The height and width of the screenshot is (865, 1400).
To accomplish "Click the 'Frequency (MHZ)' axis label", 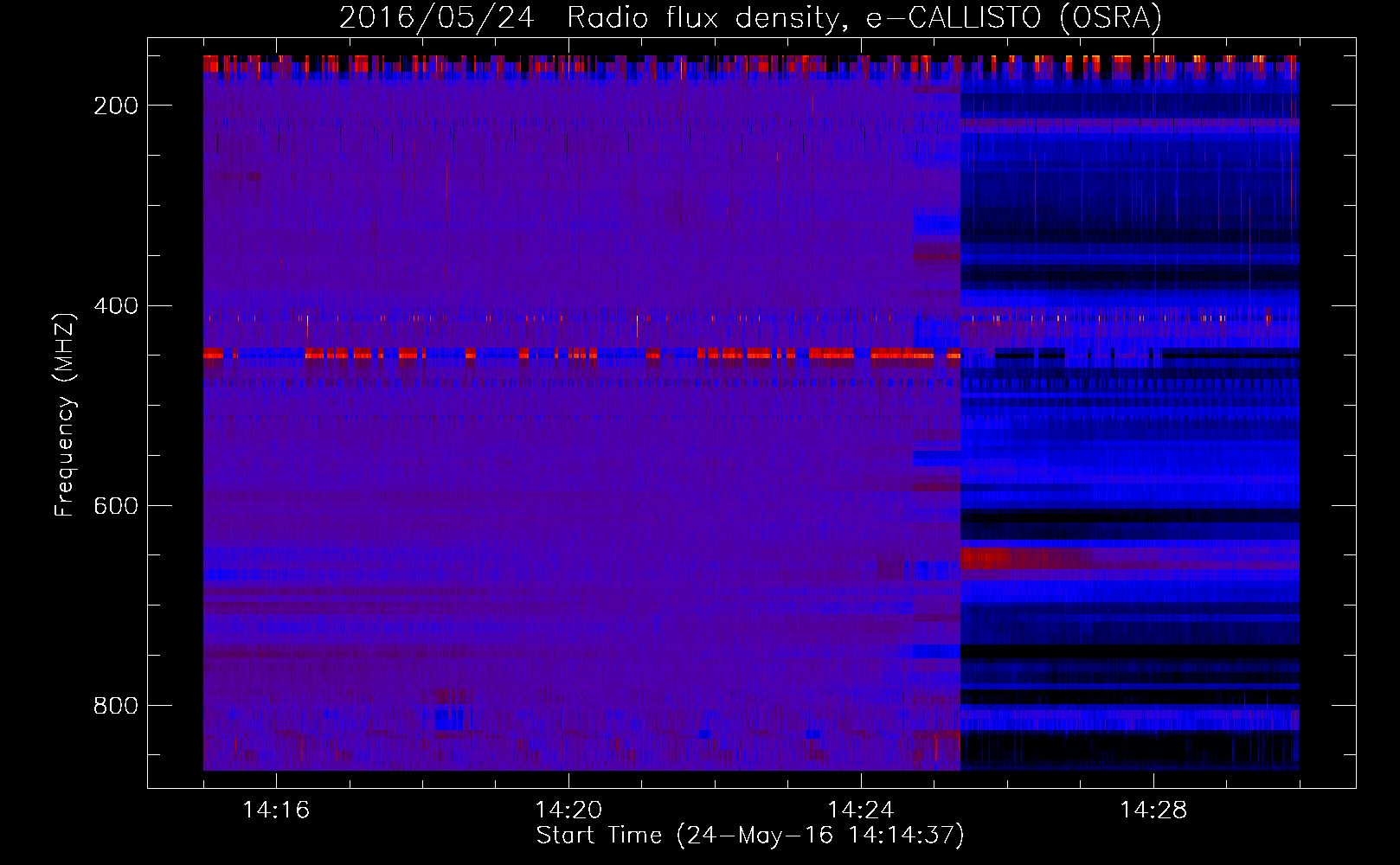I will pos(65,415).
